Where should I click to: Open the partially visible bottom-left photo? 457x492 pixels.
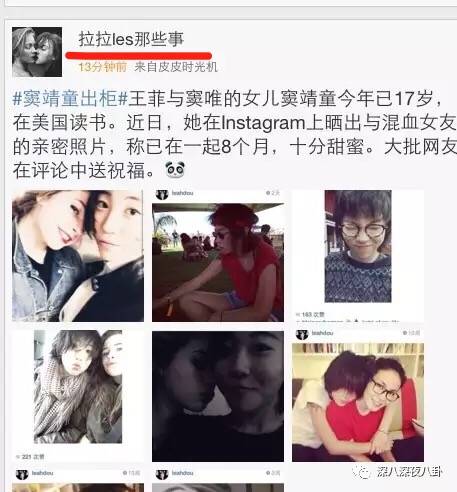78,487
